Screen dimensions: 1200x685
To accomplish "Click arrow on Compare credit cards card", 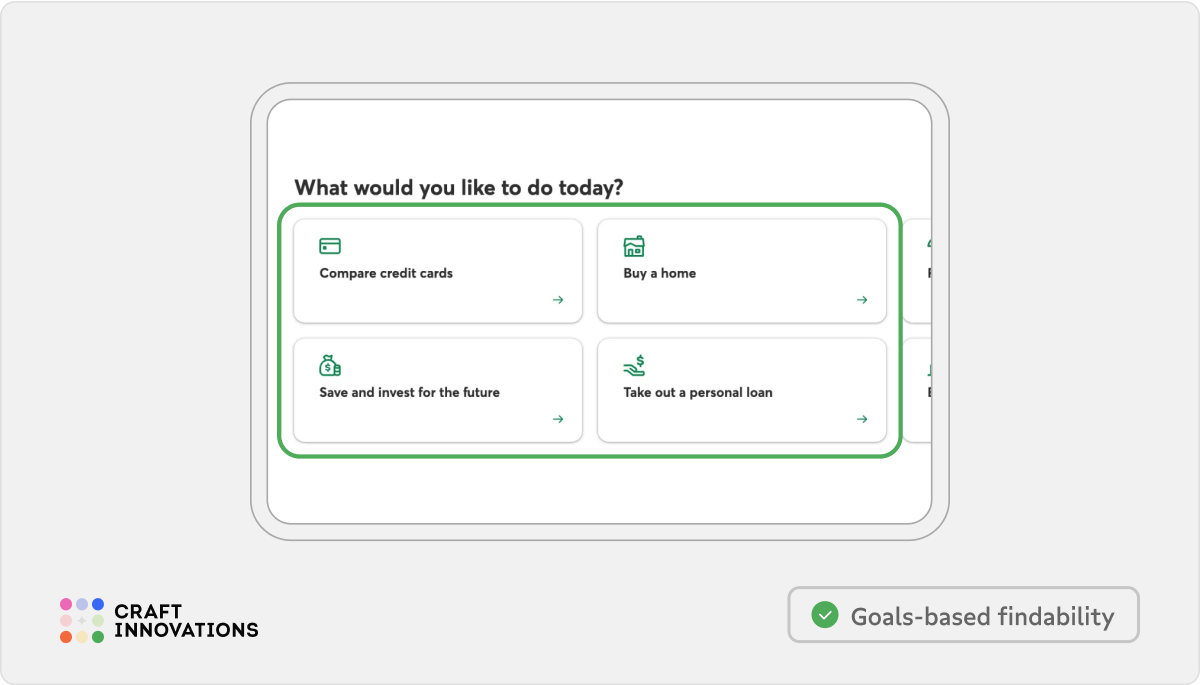I will pyautogui.click(x=558, y=300).
